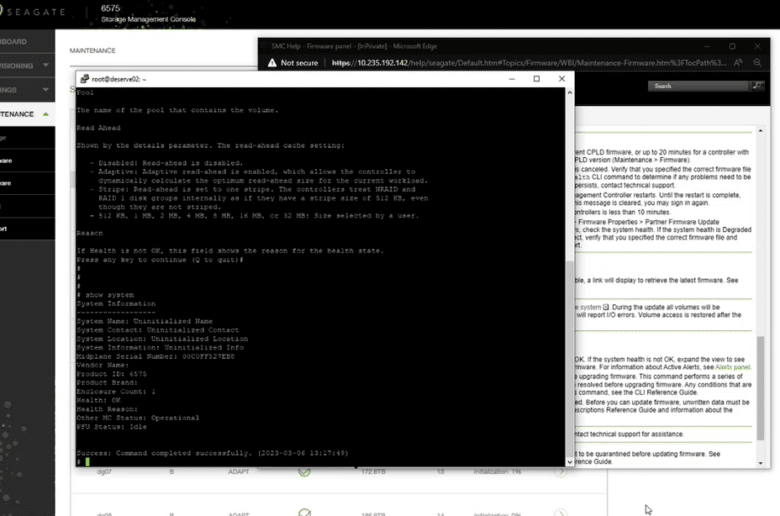Viewport: 780px width, 516px height.
Task: Open the Firmware submenu item under Maintenance
Action: click(x=27, y=183)
